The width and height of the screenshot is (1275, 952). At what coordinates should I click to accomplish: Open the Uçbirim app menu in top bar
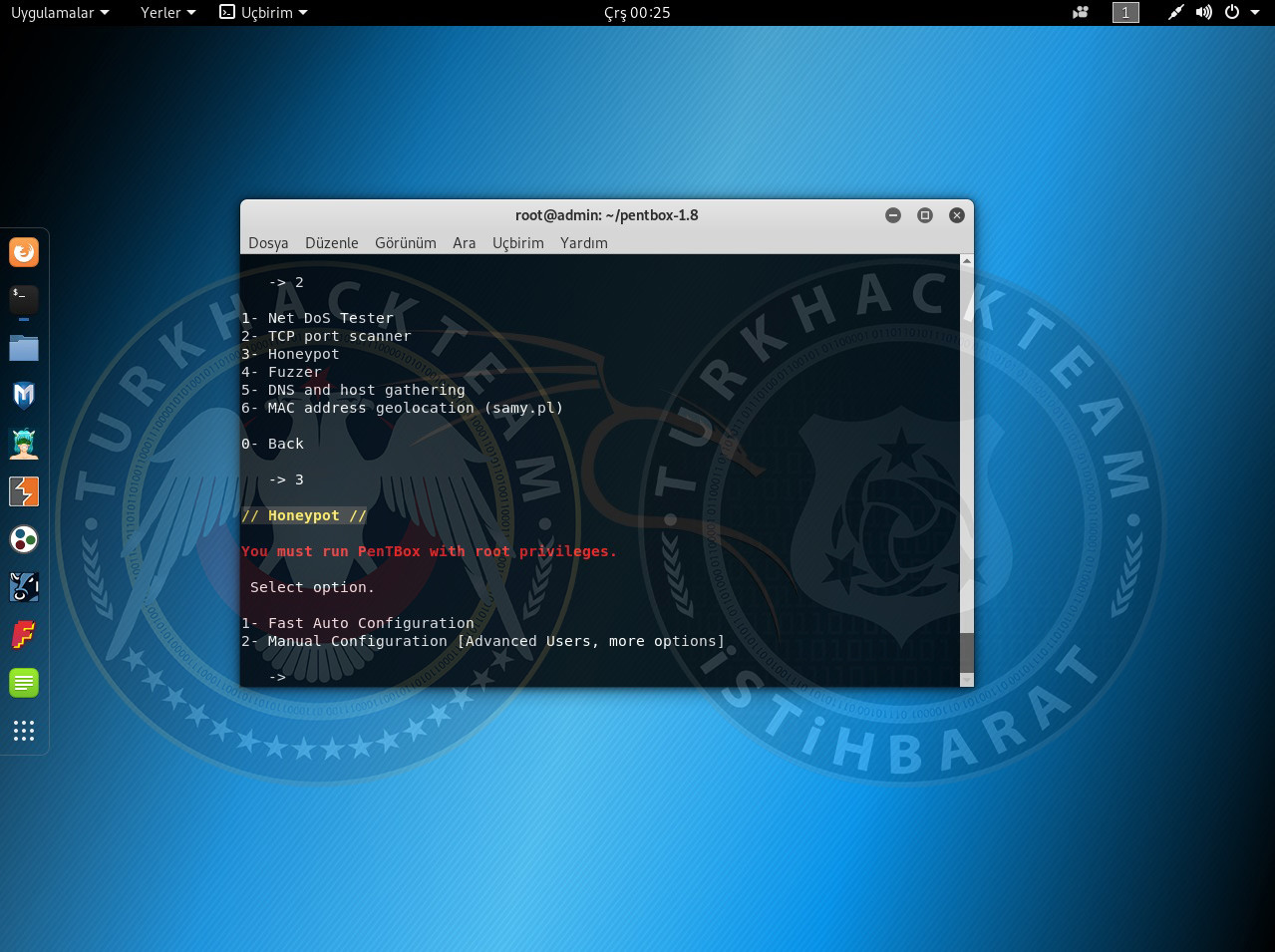tap(264, 13)
